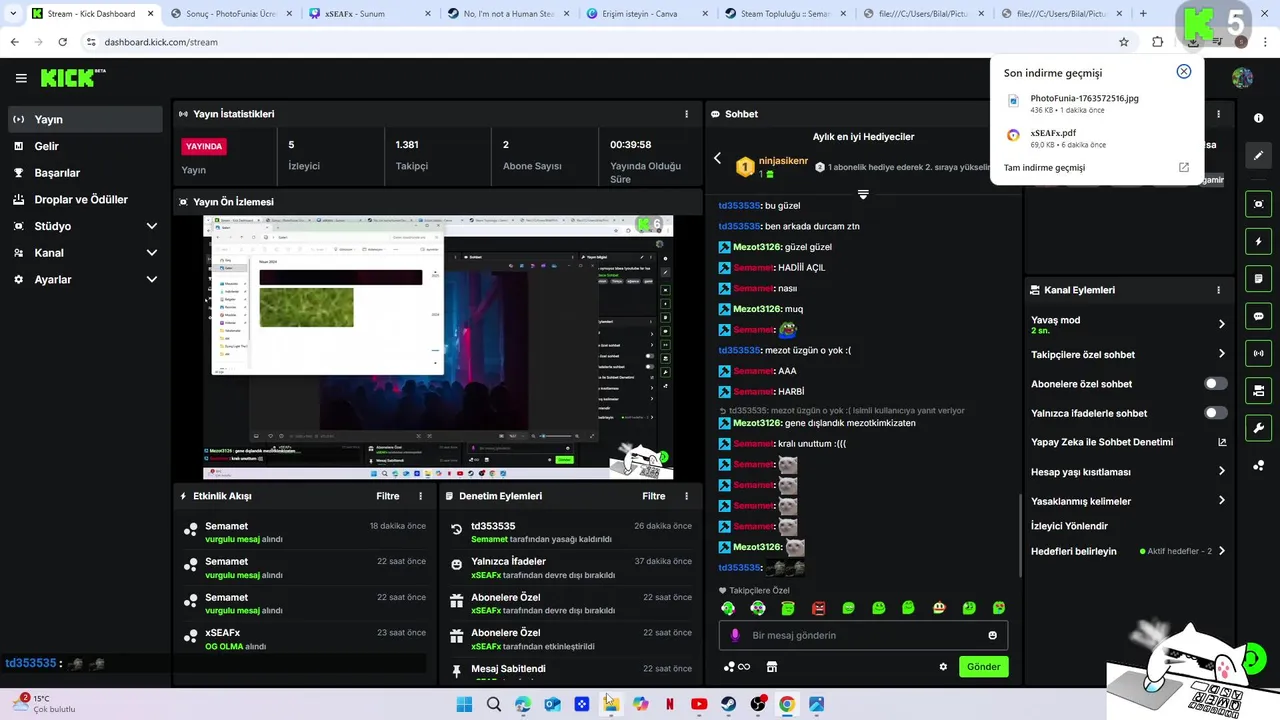Click the lightning bolt icon in right toolbar
Viewport: 1280px width, 720px height.
(x=1258, y=241)
